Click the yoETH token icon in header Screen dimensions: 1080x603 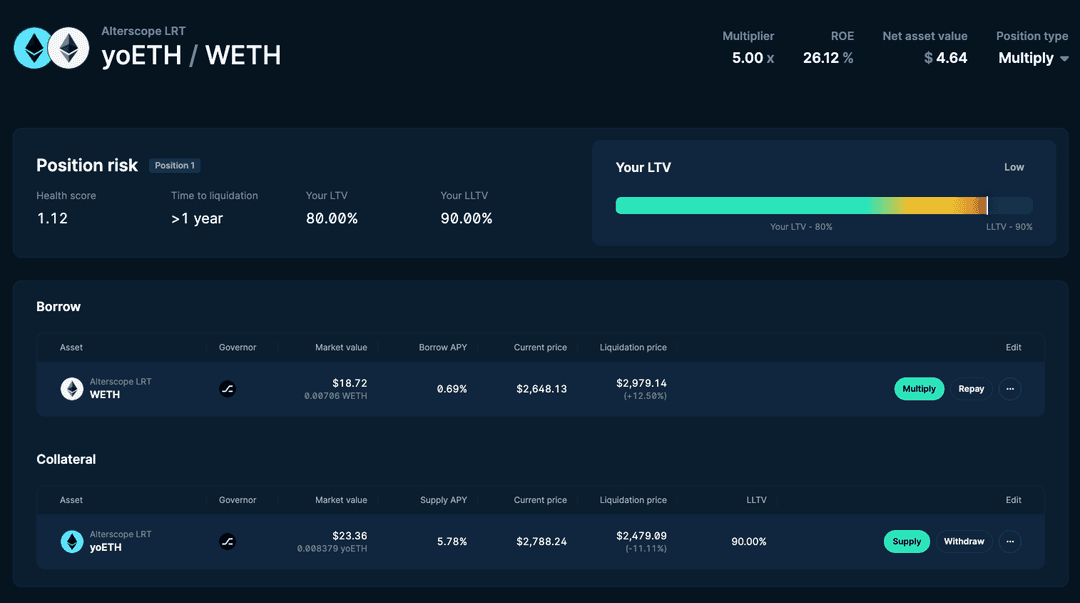click(33, 48)
